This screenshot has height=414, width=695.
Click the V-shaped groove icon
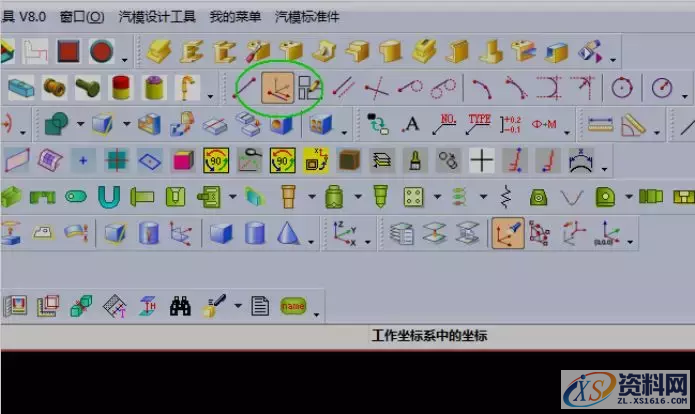(x=572, y=197)
